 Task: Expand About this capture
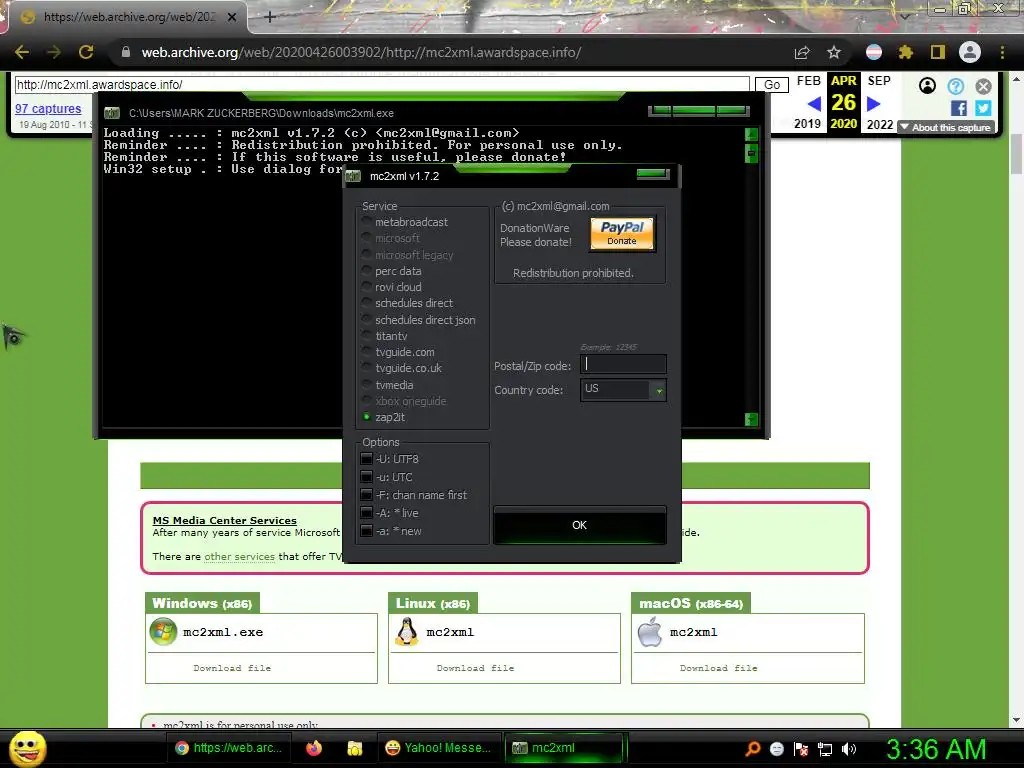coord(946,127)
